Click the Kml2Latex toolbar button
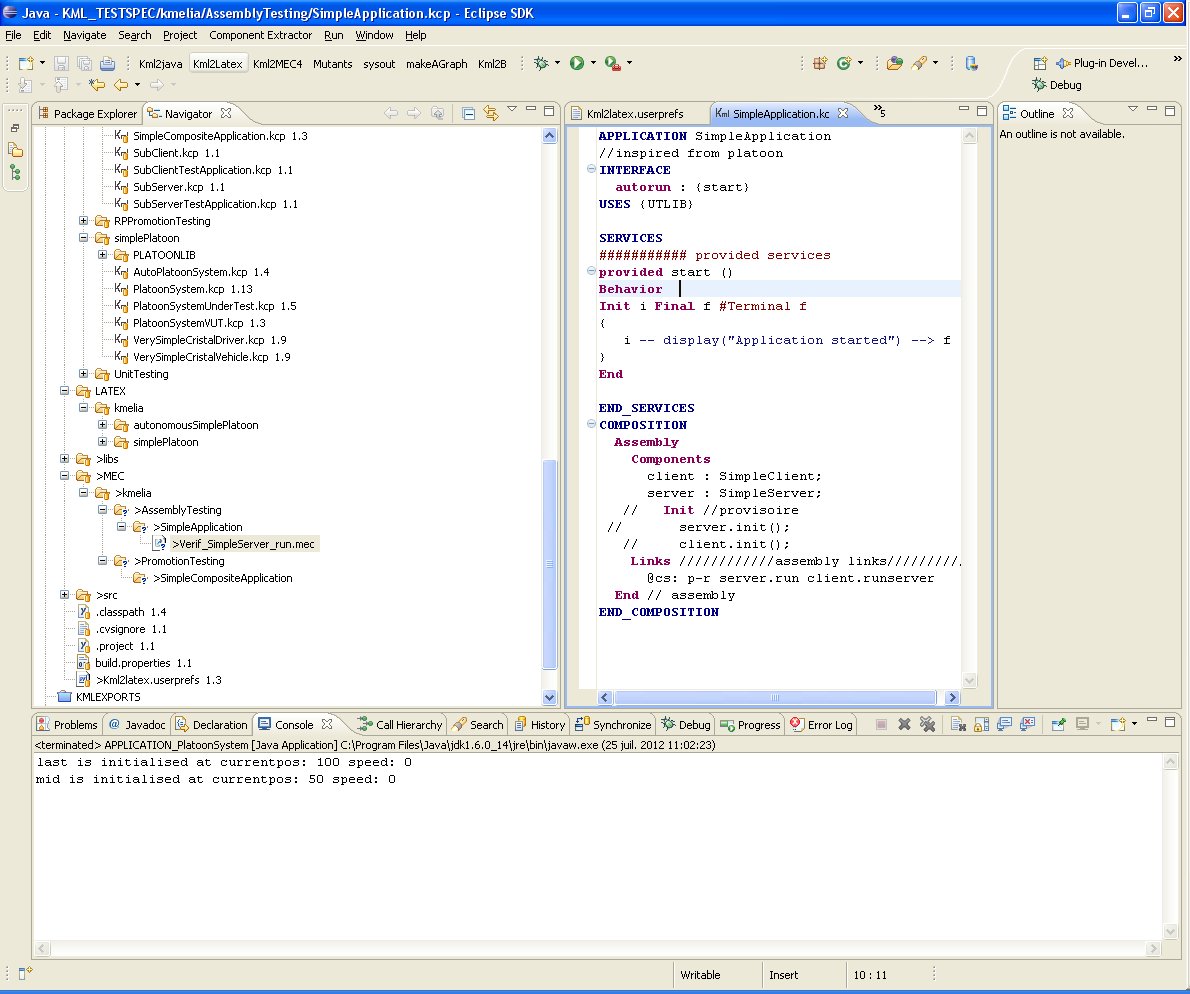 pos(217,63)
